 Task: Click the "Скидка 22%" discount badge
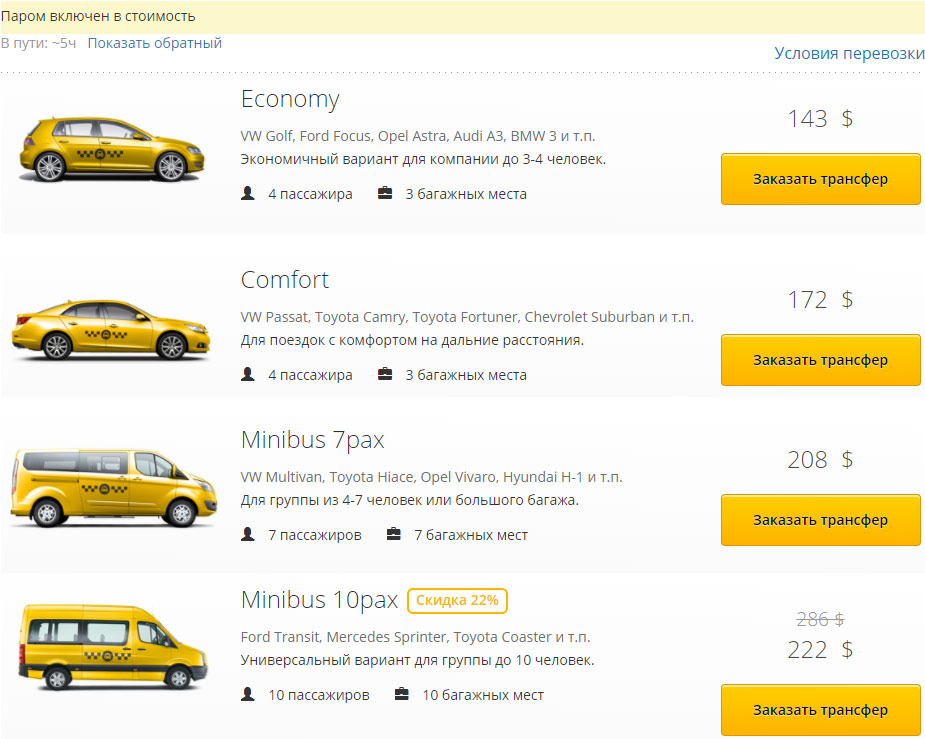click(x=457, y=600)
